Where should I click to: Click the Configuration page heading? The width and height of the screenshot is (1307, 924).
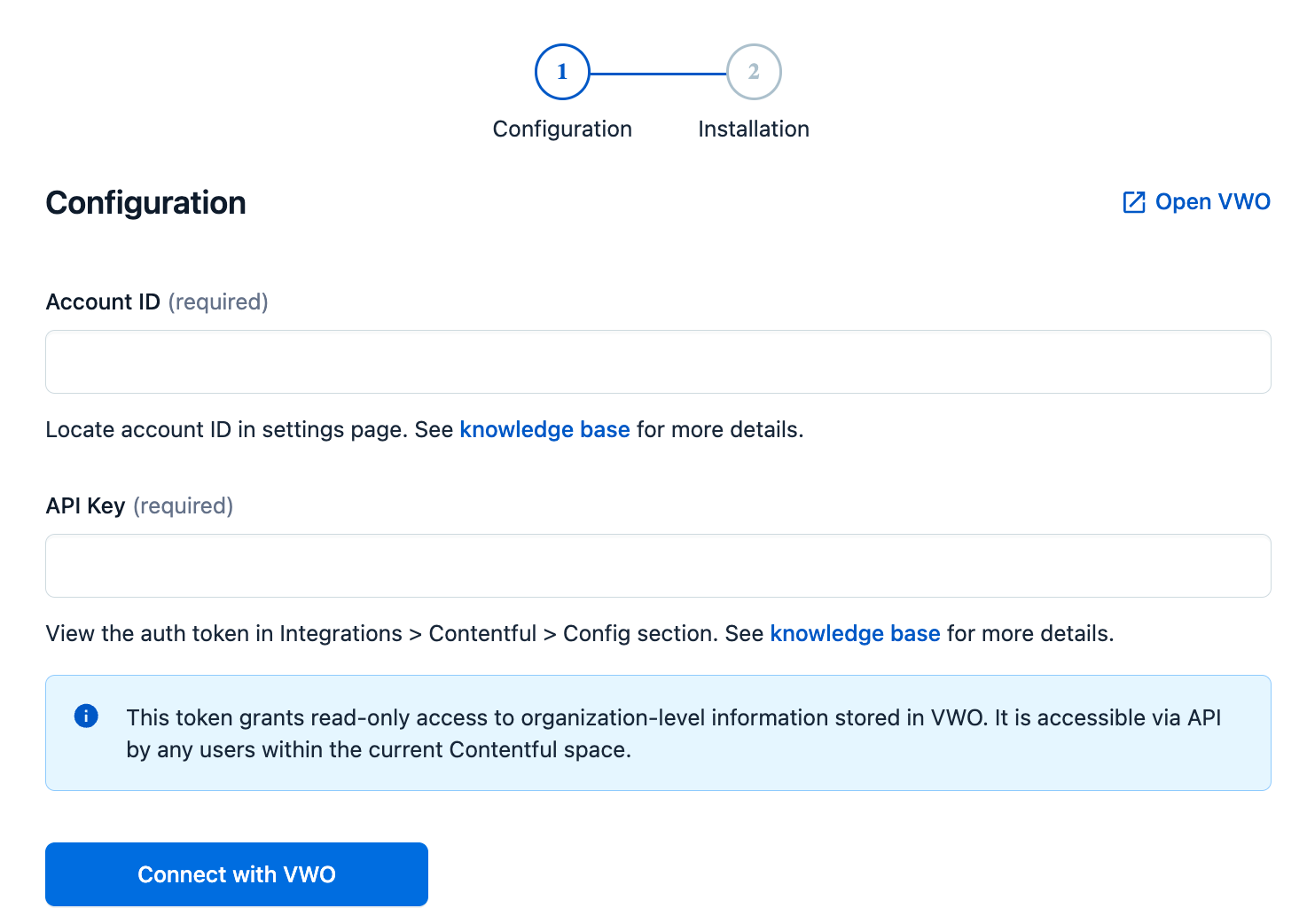pos(145,203)
